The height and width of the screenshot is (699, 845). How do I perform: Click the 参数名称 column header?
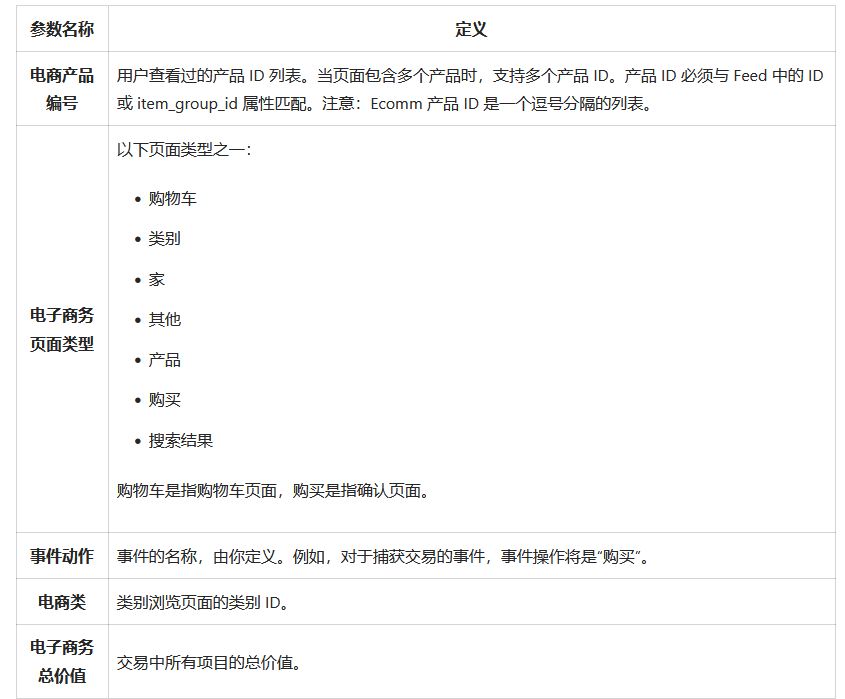tap(62, 28)
